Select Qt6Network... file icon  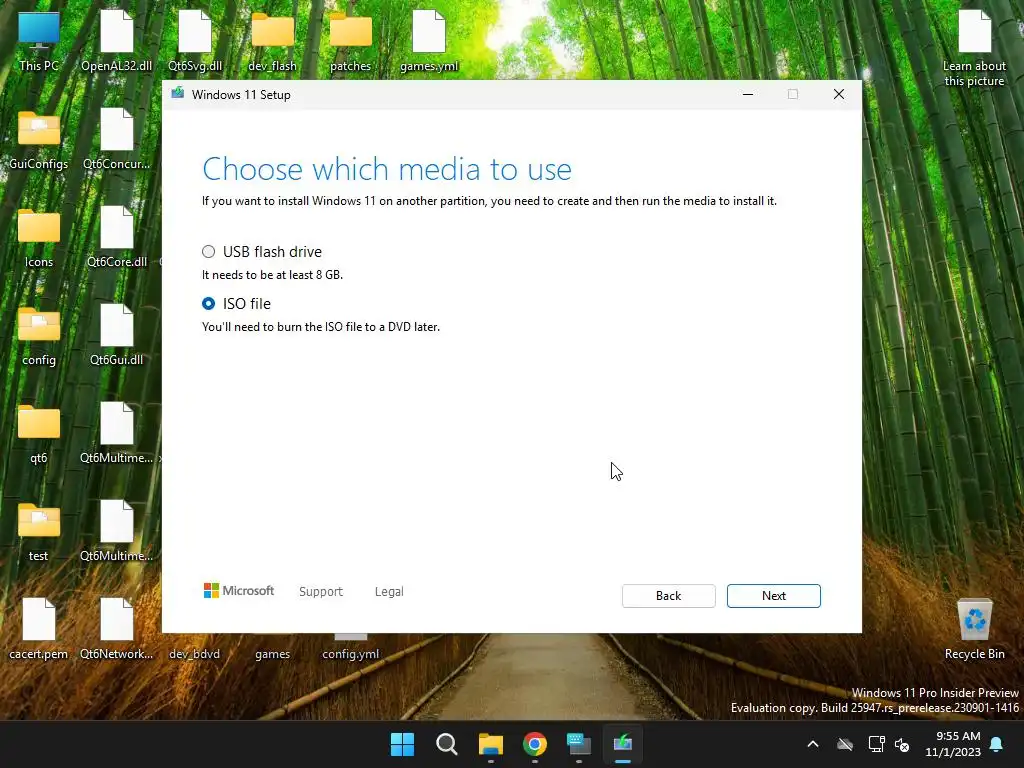point(116,630)
